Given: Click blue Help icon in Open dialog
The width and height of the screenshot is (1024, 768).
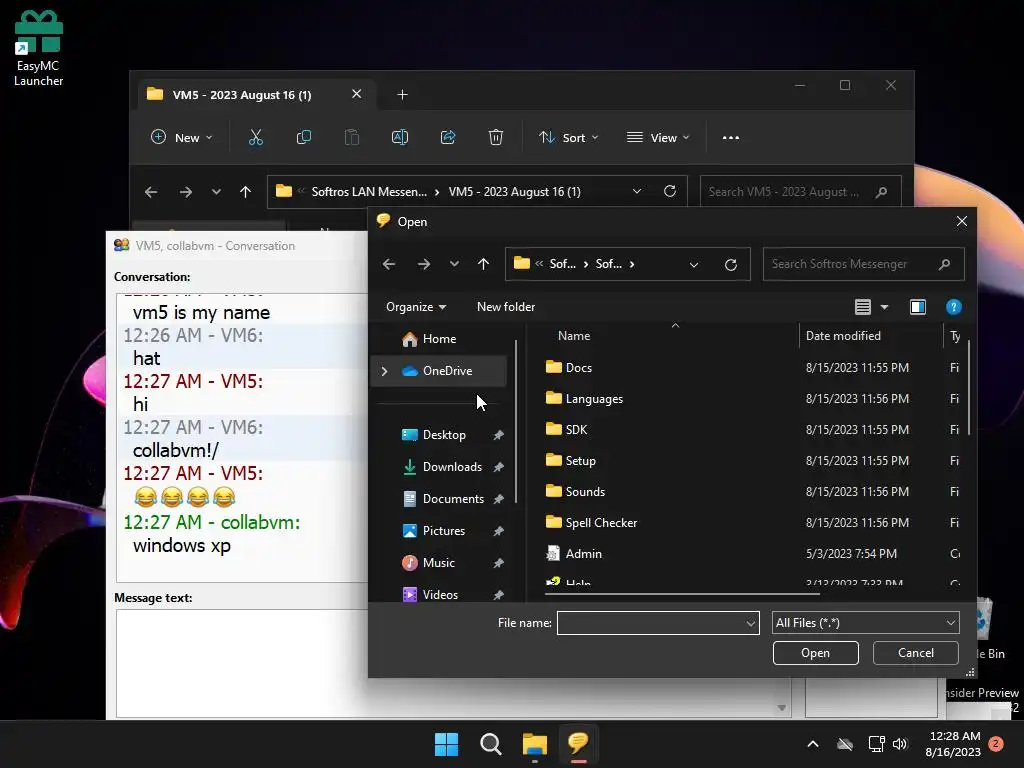Looking at the screenshot, I should pyautogui.click(x=953, y=307).
